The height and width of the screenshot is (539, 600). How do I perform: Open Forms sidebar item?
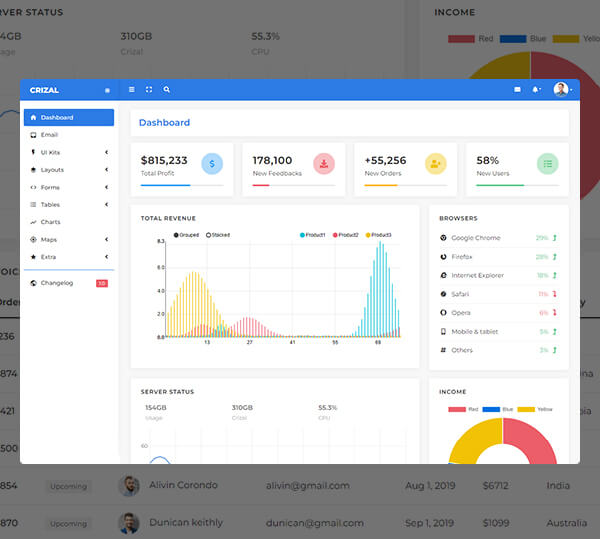point(69,187)
